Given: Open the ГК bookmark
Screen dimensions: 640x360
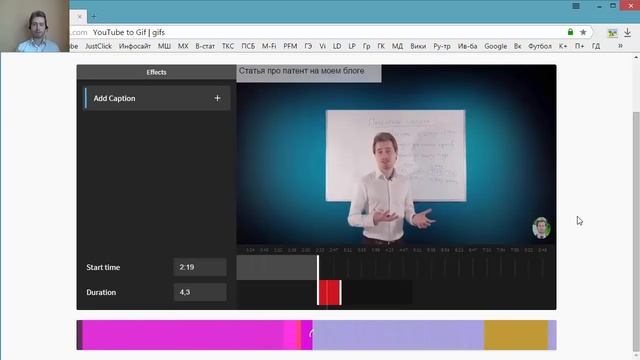Looking at the screenshot, I should 381,46.
